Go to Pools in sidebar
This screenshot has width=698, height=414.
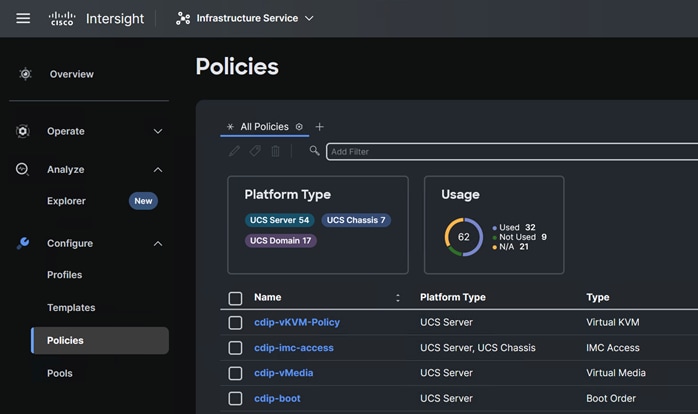click(60, 373)
